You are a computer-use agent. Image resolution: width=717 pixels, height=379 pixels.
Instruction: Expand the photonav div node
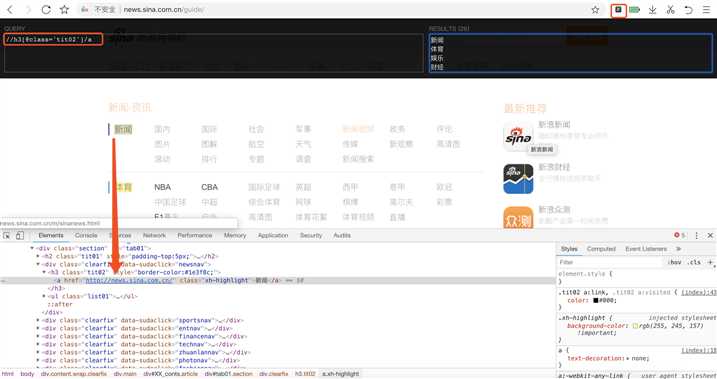(38, 360)
